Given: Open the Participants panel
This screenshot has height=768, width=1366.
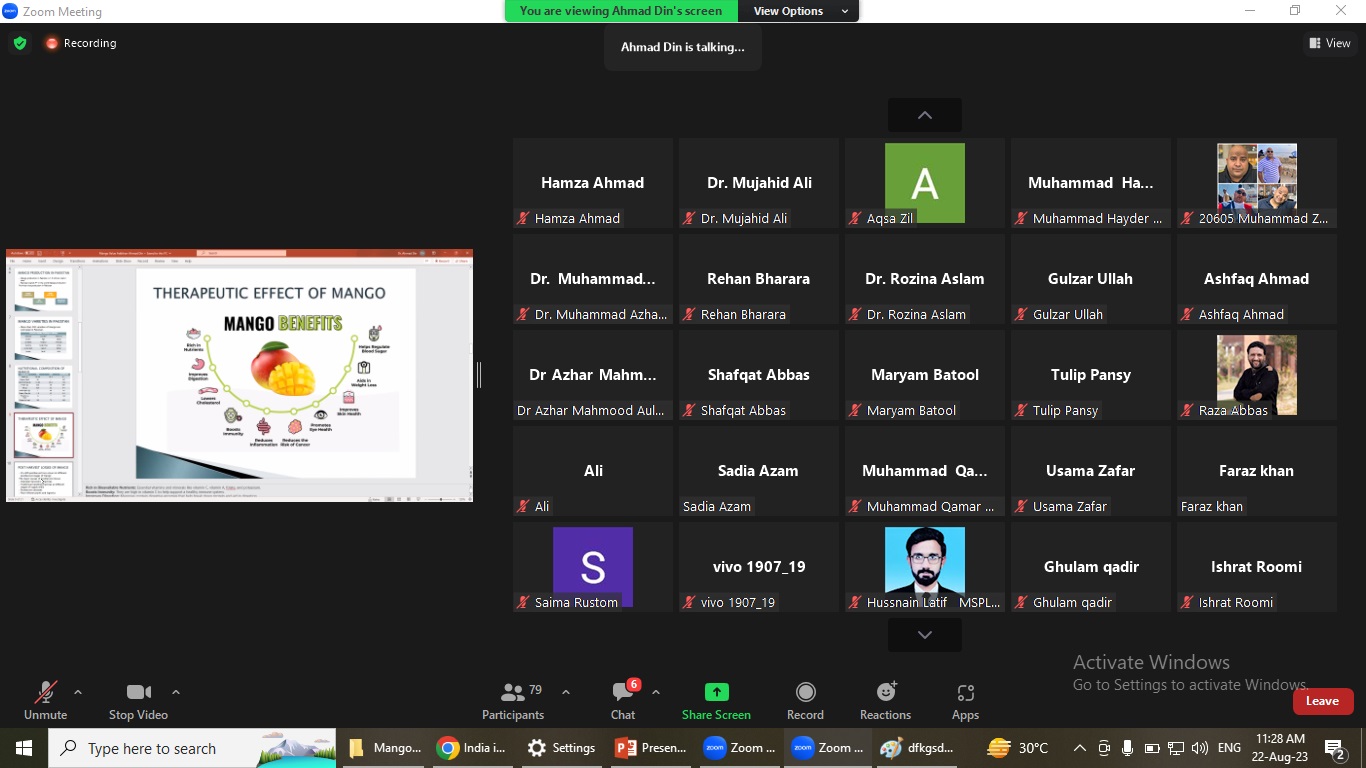Looking at the screenshot, I should [x=512, y=700].
